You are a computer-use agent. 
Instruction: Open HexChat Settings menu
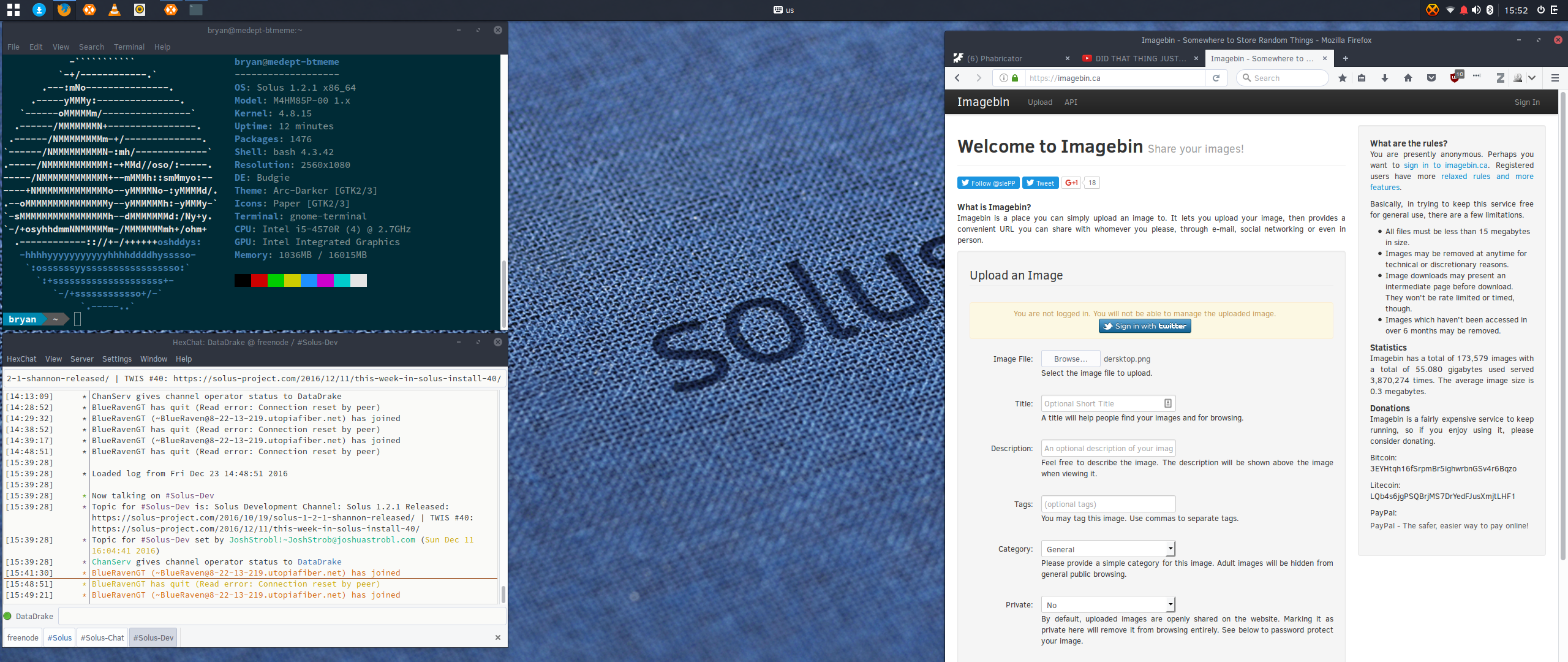117,359
